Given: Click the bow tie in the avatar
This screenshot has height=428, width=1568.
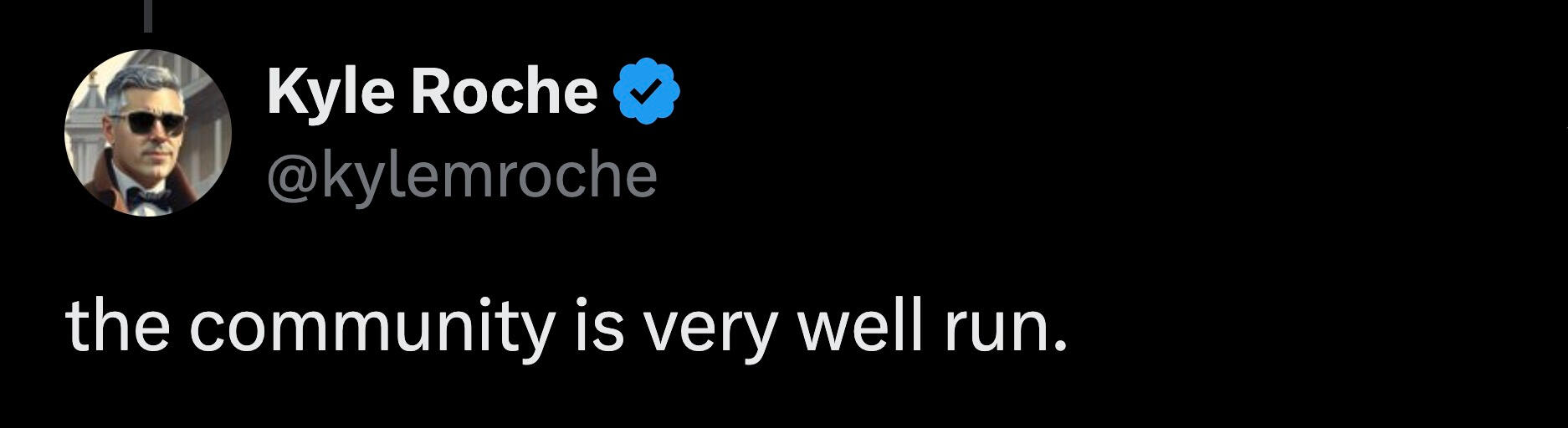Looking at the screenshot, I should click(x=147, y=198).
